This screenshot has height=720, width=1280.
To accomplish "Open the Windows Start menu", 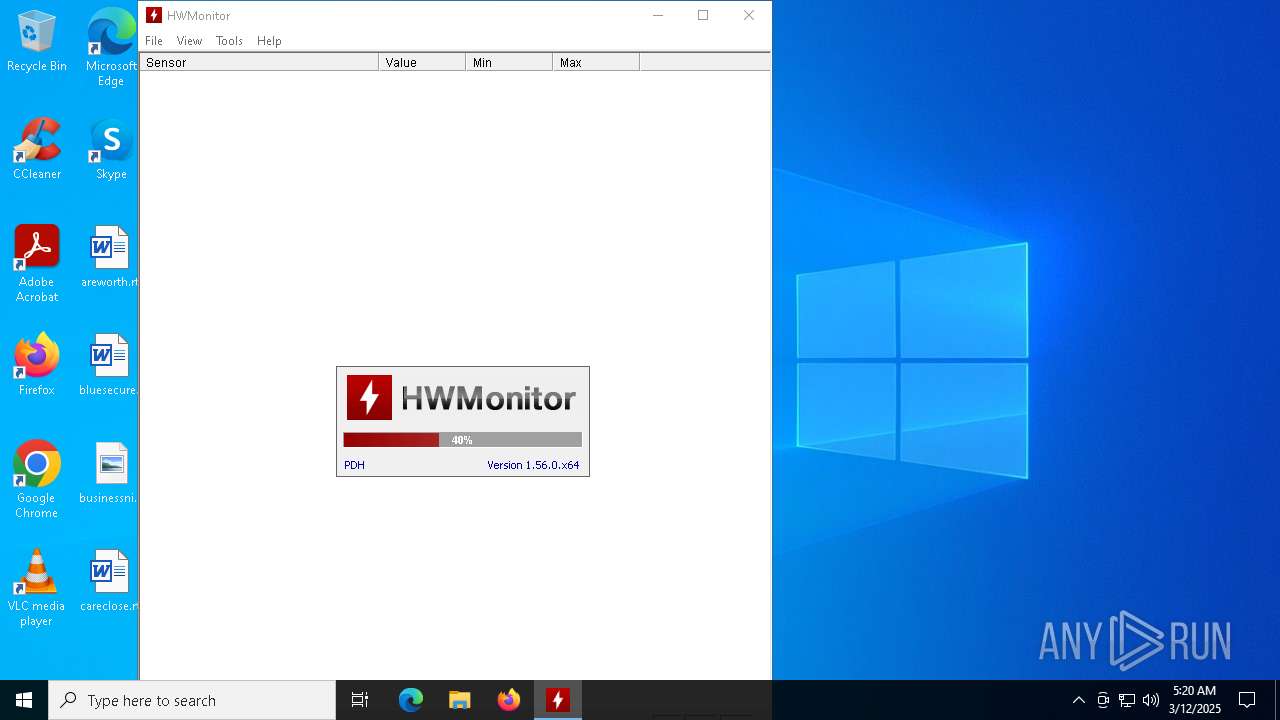I will tap(24, 700).
